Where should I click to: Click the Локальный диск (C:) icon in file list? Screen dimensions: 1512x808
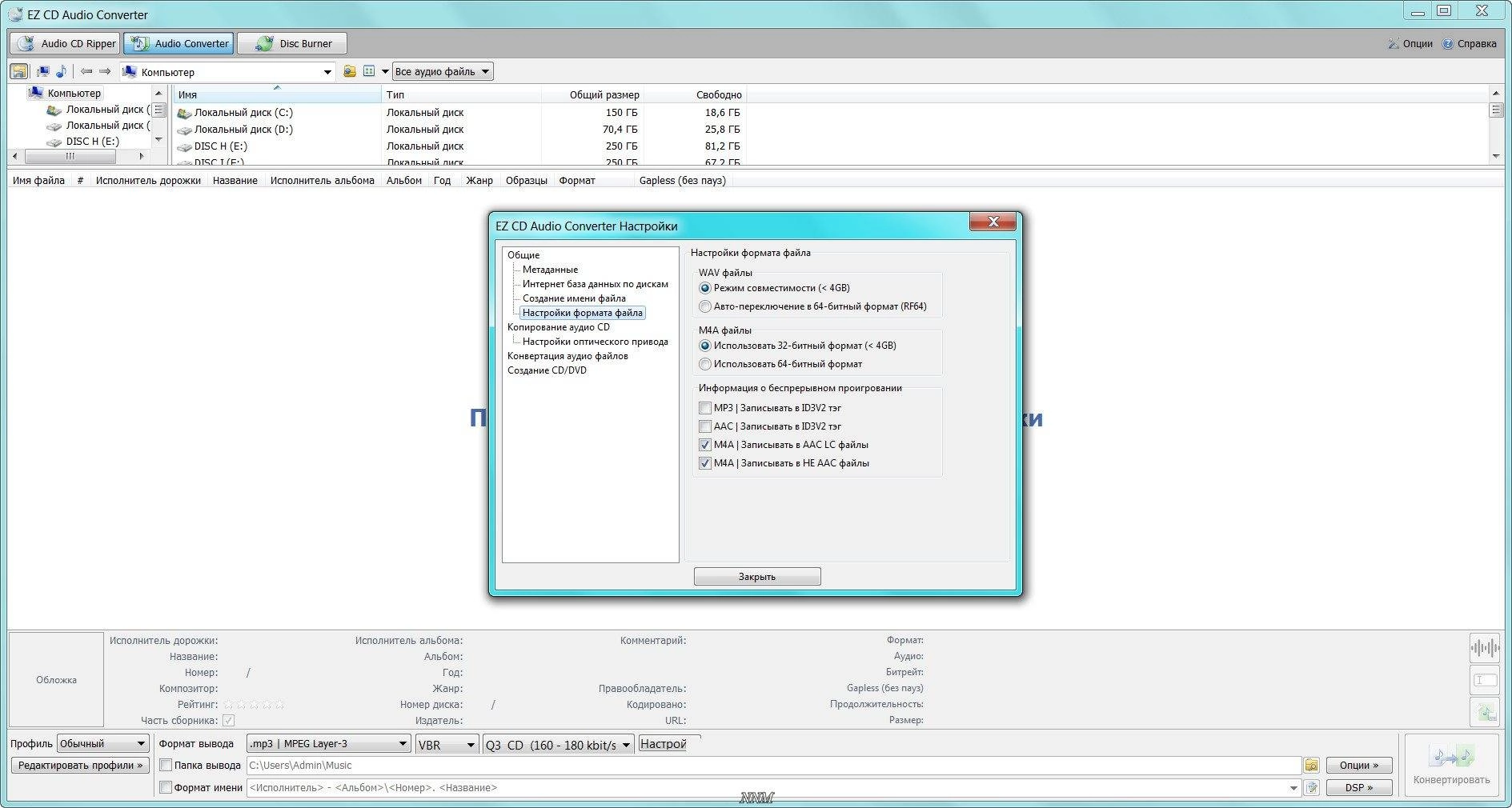(184, 113)
